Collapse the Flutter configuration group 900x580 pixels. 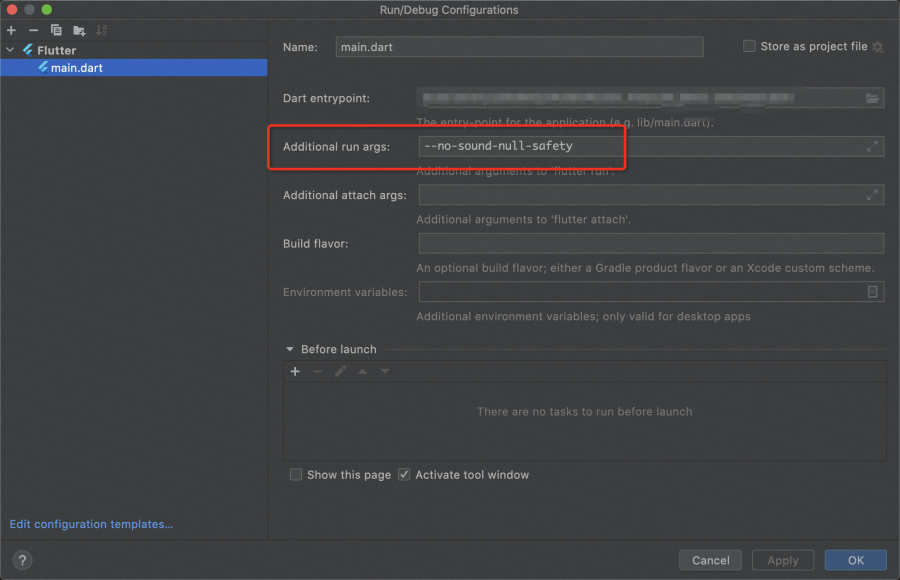point(10,50)
